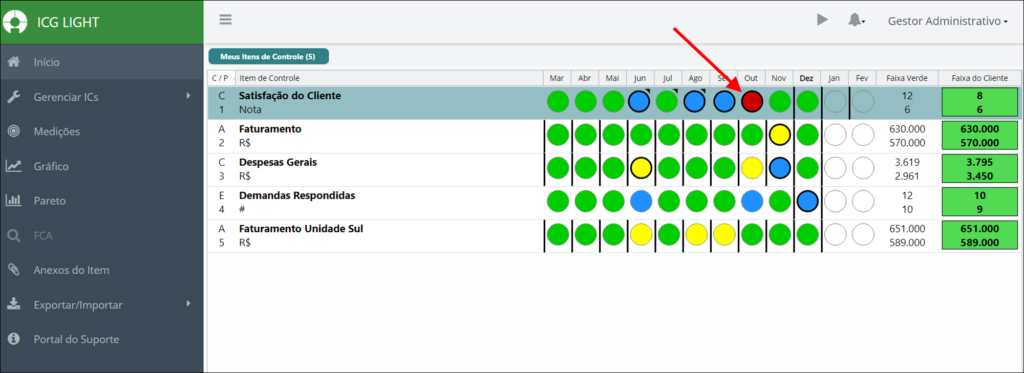This screenshot has width=1024, height=373.
Task: Select Satisfação do Cliente item
Action: coord(289,95)
